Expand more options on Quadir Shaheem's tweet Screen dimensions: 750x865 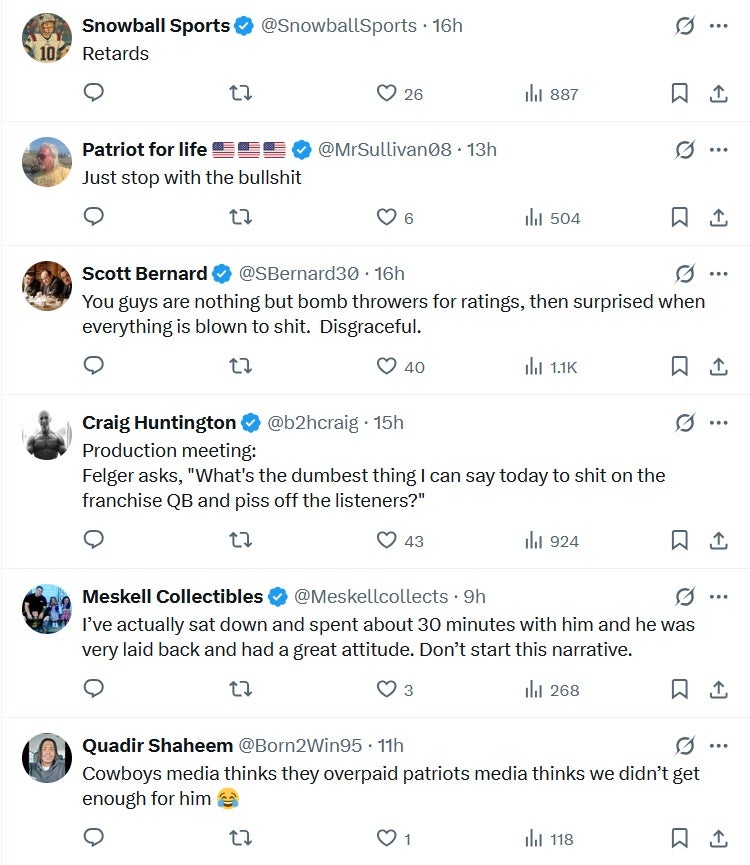(x=718, y=745)
